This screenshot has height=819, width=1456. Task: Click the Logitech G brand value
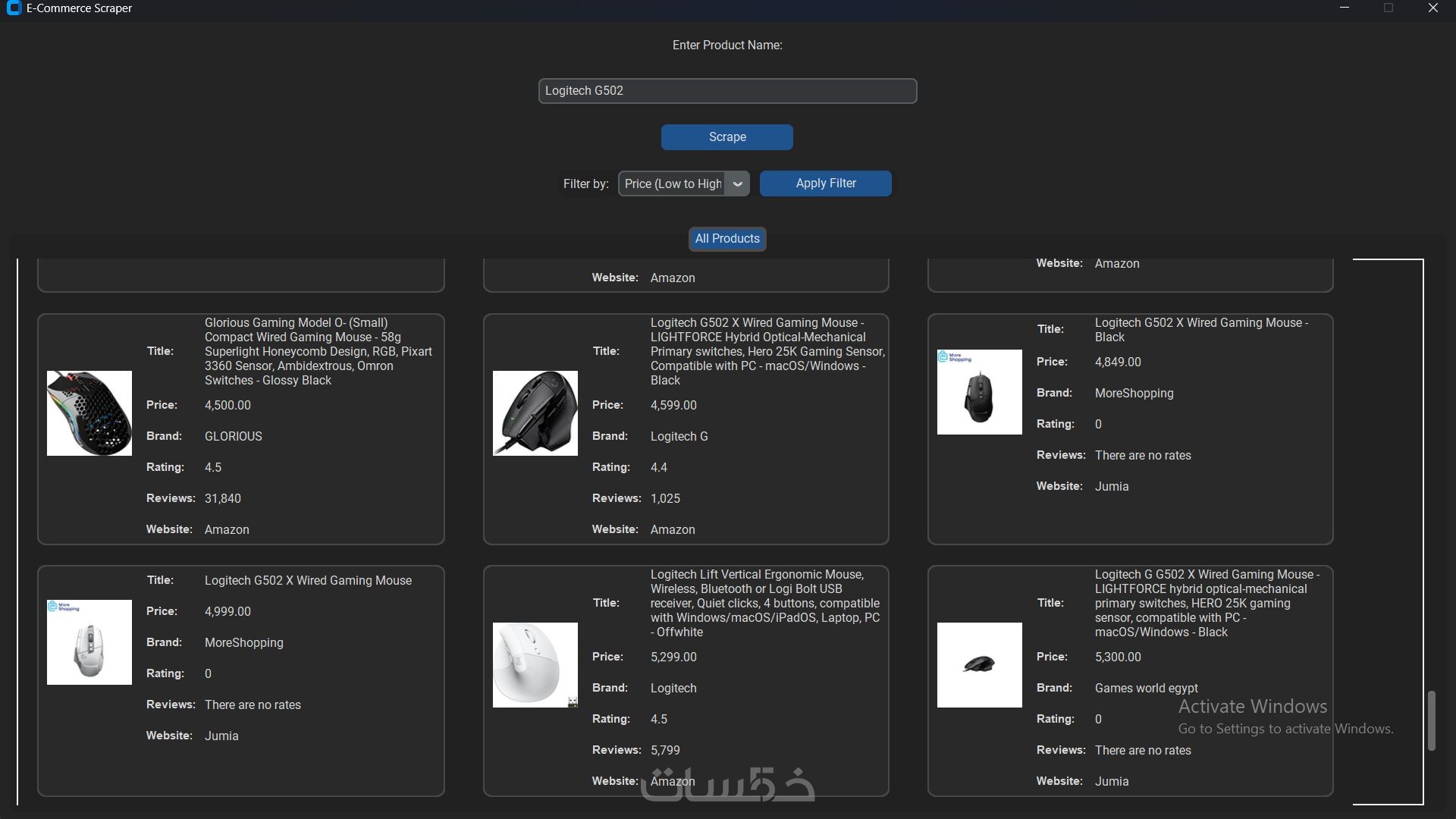pyautogui.click(x=679, y=436)
